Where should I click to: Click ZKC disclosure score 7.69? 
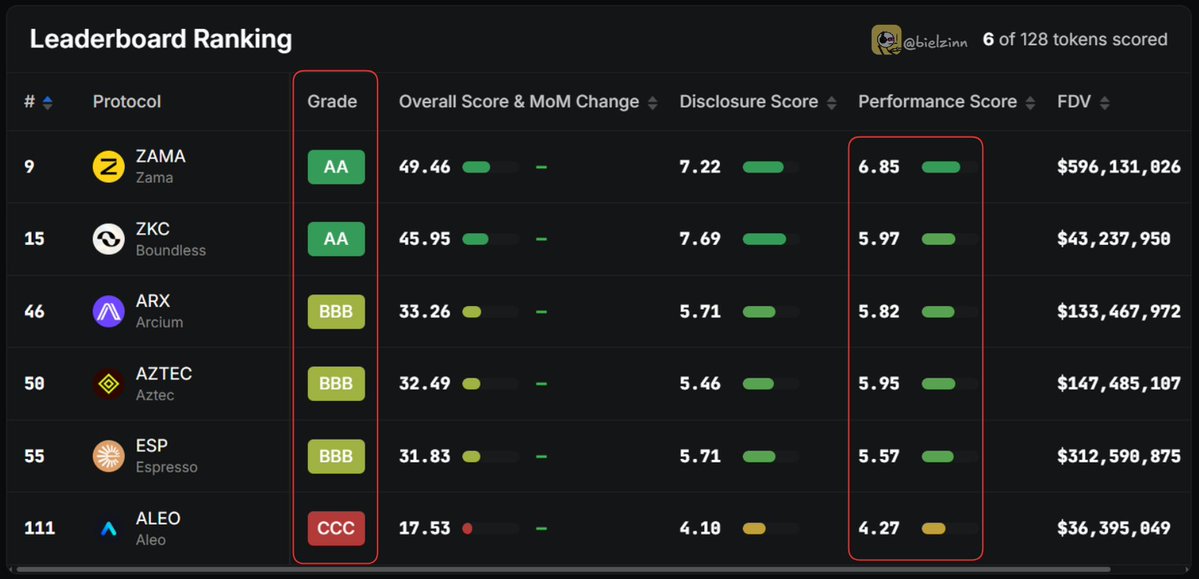[700, 239]
